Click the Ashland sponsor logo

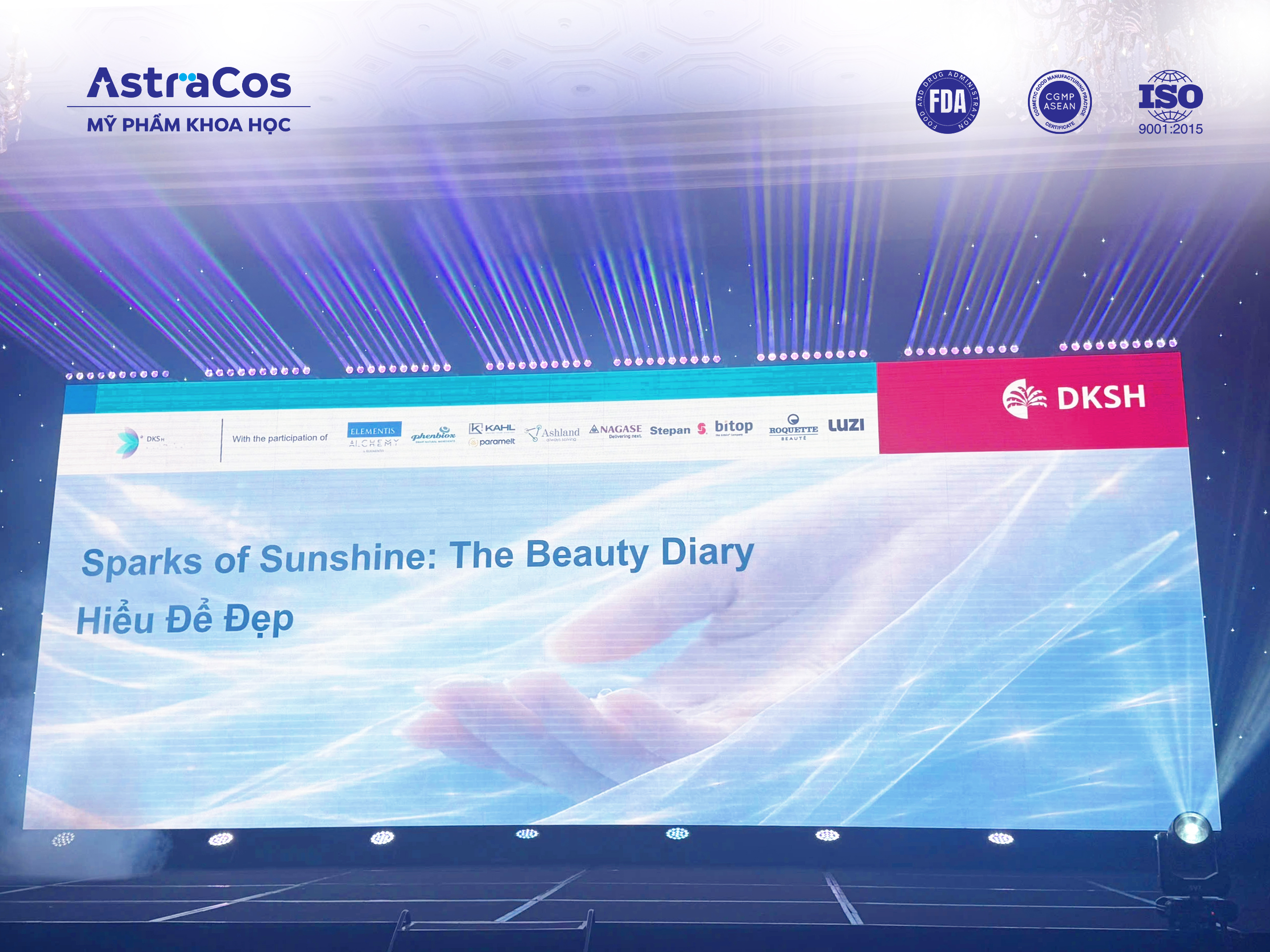click(x=552, y=433)
